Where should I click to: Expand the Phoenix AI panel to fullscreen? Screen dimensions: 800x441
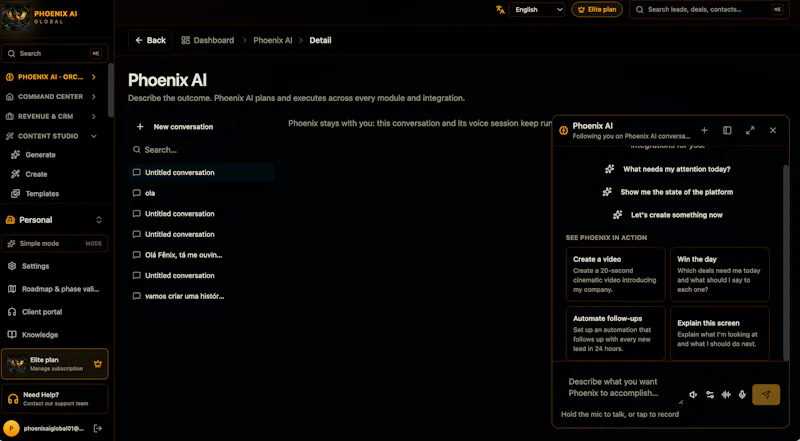[750, 131]
